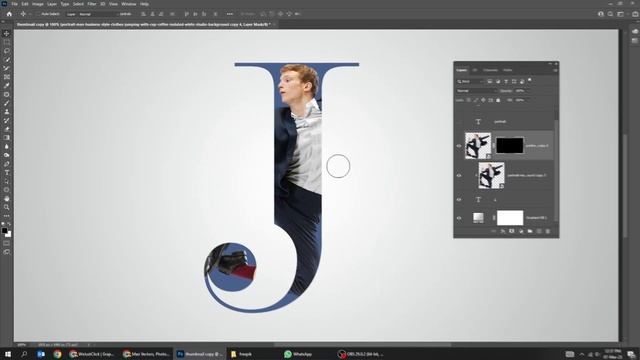Select the Eraser tool

pos(7,129)
